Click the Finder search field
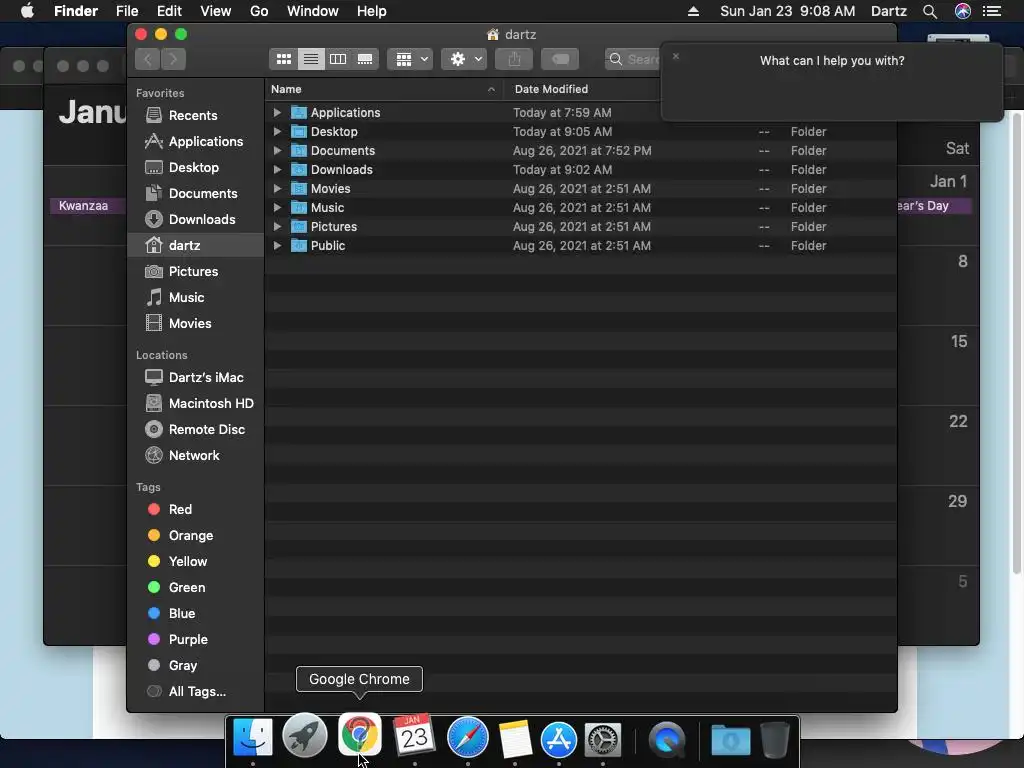Image resolution: width=1024 pixels, height=768 pixels. (x=633, y=59)
